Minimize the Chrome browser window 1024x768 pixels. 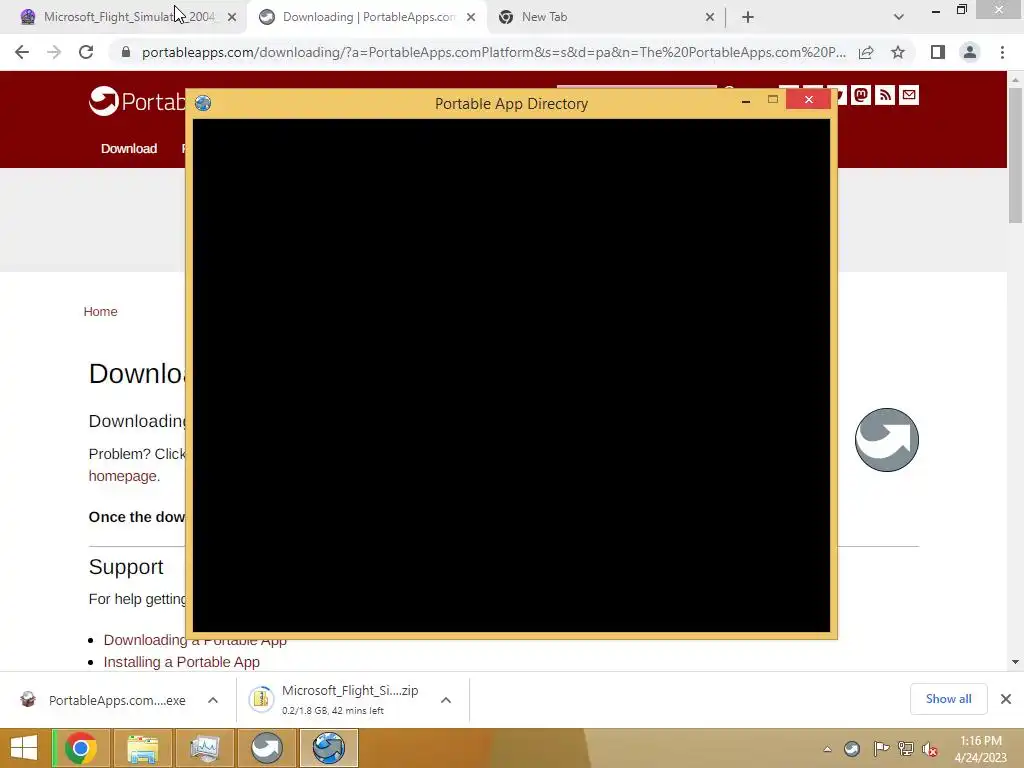(936, 10)
